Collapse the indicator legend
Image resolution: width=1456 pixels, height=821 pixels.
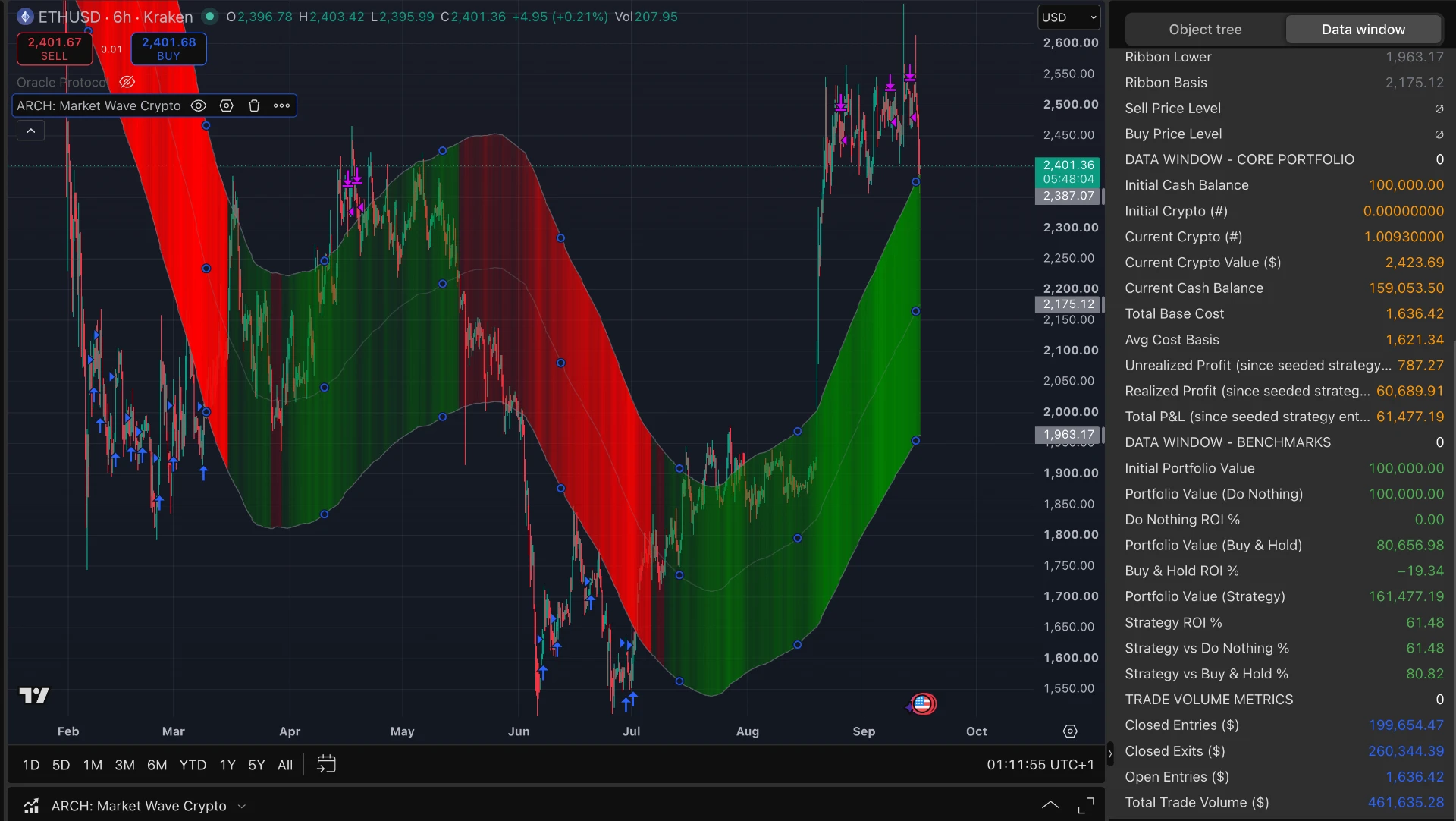pyautogui.click(x=30, y=131)
